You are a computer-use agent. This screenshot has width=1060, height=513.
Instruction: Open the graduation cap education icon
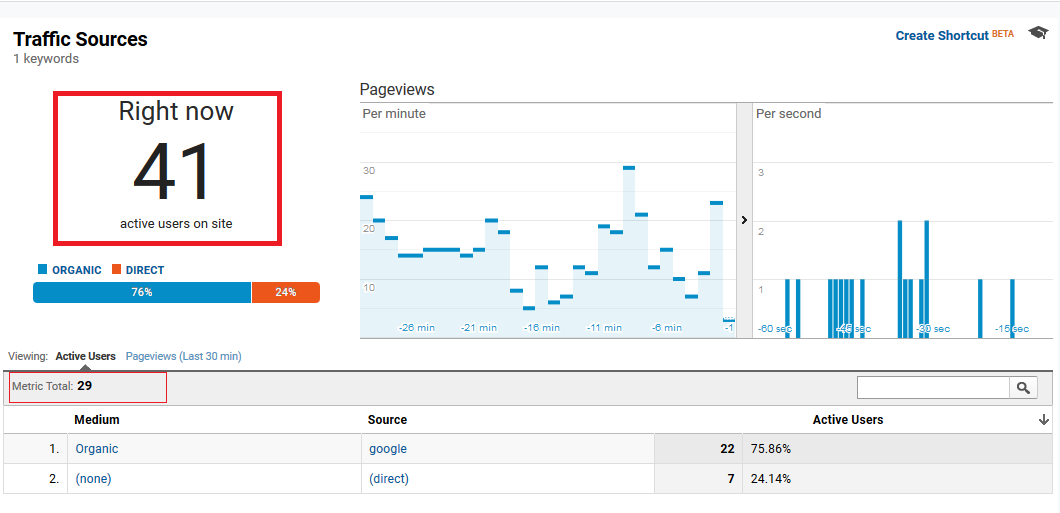[x=1038, y=32]
